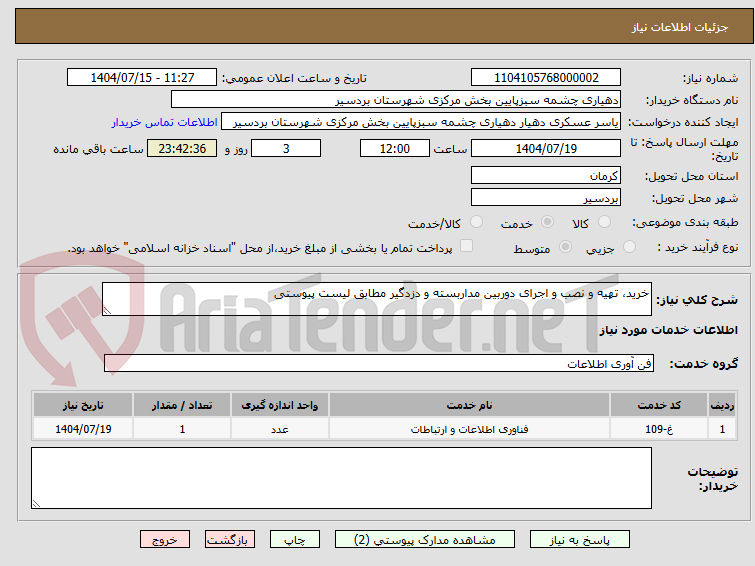Select the کالا radio button

click(x=604, y=222)
